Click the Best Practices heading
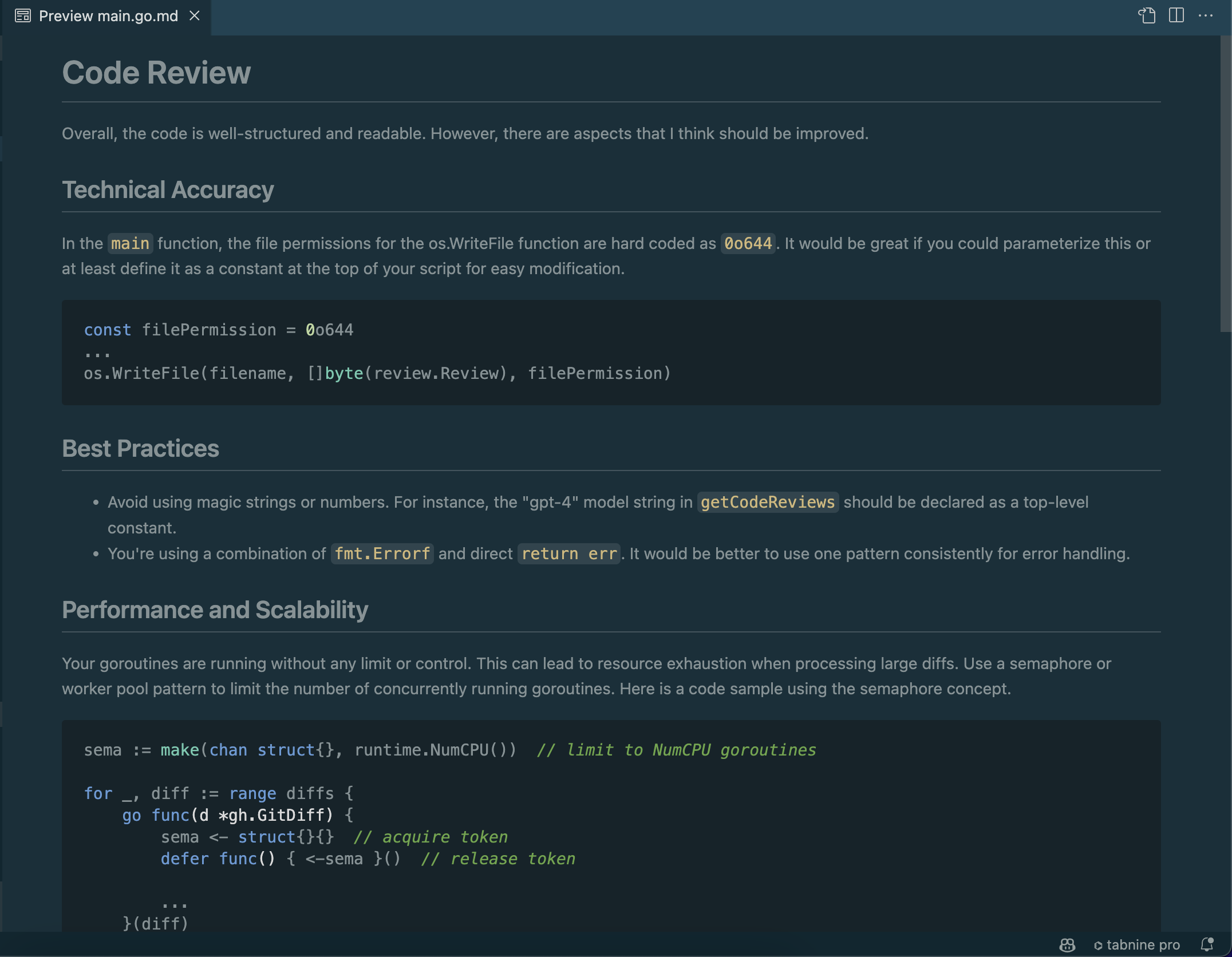This screenshot has height=957, width=1232. click(140, 449)
